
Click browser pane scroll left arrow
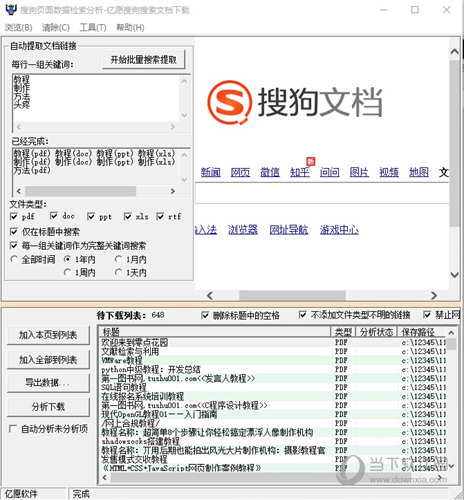(210, 295)
